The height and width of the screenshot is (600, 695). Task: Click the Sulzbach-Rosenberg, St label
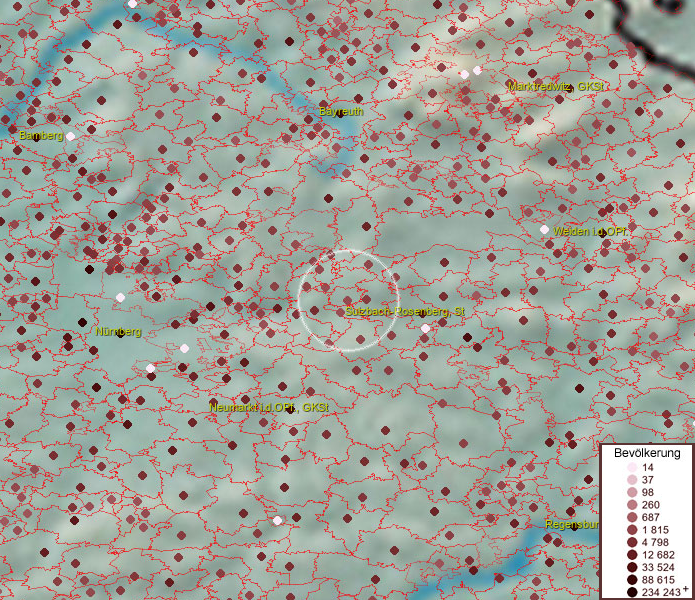pyautogui.click(x=405, y=312)
